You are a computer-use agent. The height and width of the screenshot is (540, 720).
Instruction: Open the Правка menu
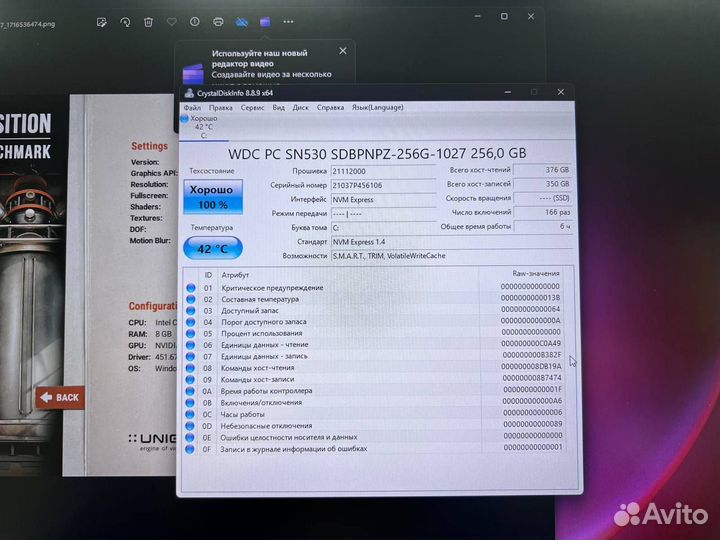click(220, 107)
